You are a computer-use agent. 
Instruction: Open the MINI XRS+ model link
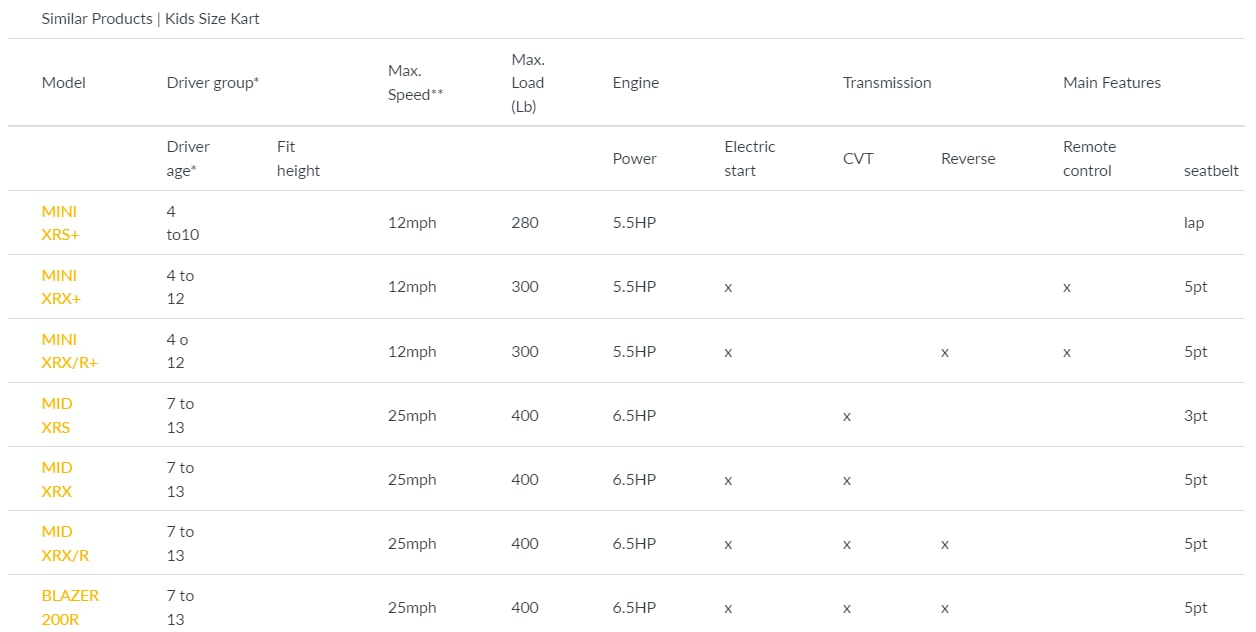[60, 223]
